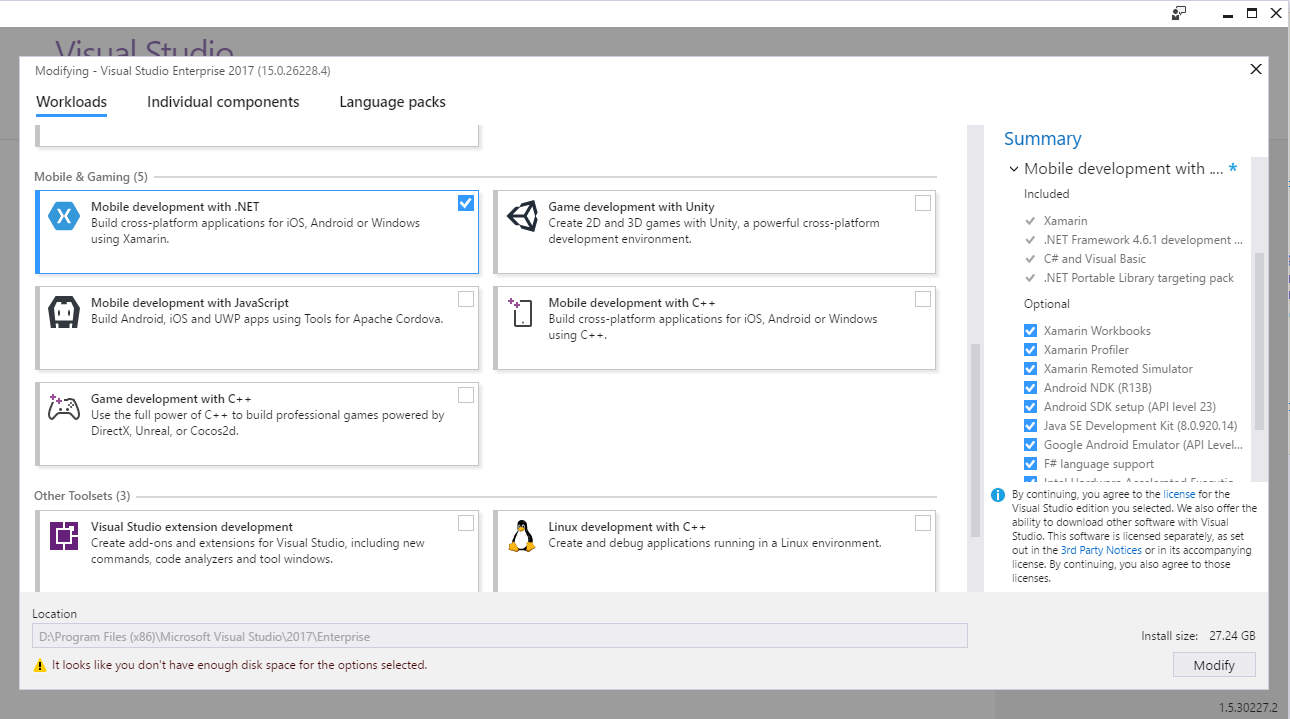Viewport: 1290px width, 719px height.
Task: Open the license link
Action: [x=1179, y=494]
